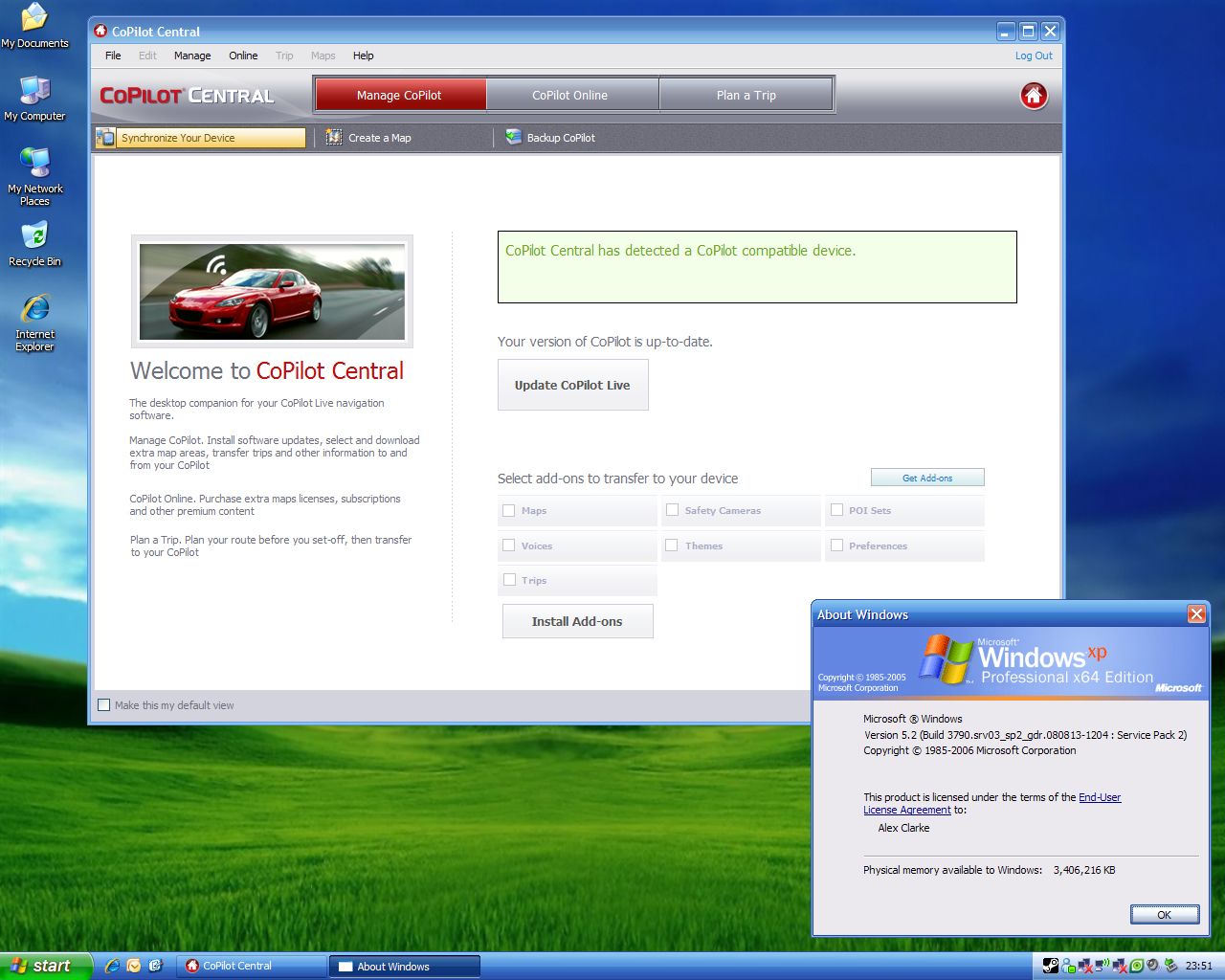
Task: Click the red car welcome image
Action: pos(272,291)
